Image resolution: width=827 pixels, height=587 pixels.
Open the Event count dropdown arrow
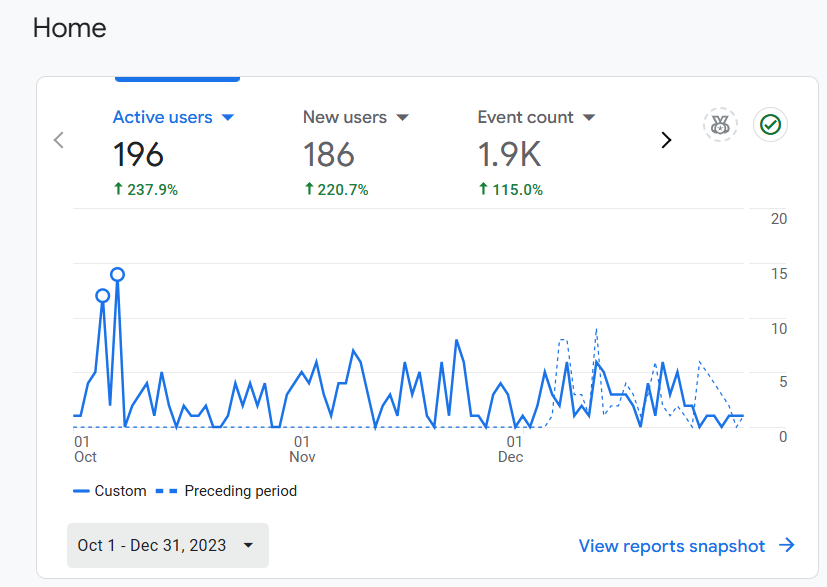[589, 118]
